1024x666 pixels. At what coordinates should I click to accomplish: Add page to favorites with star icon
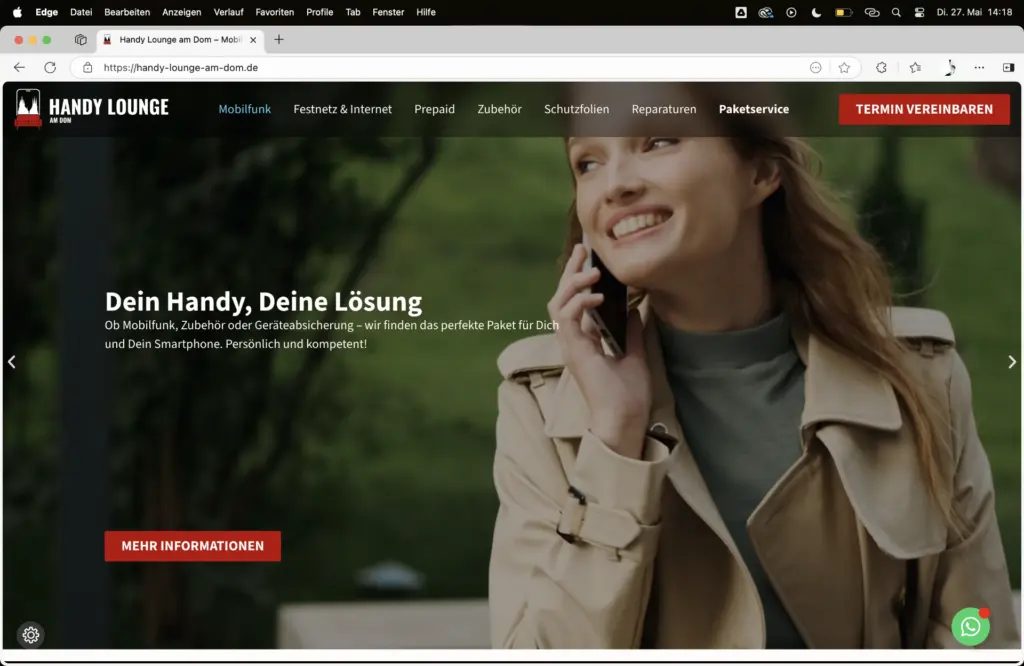844,67
